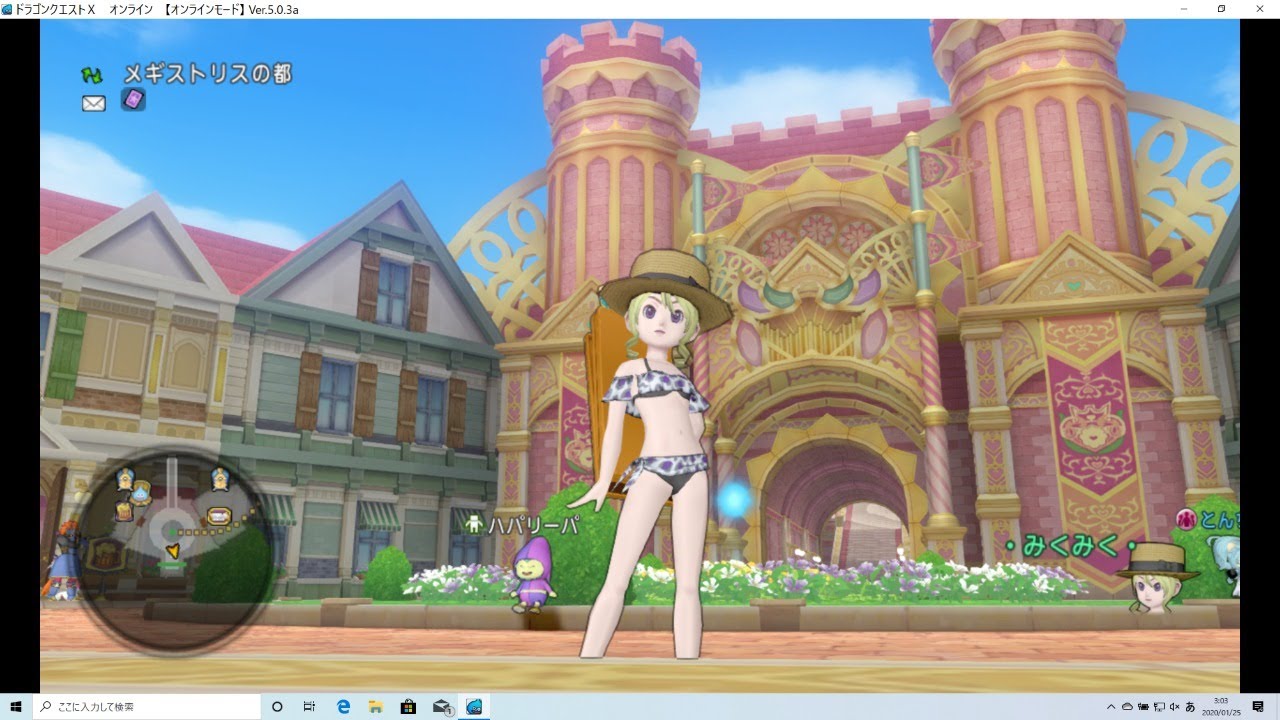The height and width of the screenshot is (720, 1280).
Task: Click the top-left guard icon on minimap
Action: tap(125, 479)
